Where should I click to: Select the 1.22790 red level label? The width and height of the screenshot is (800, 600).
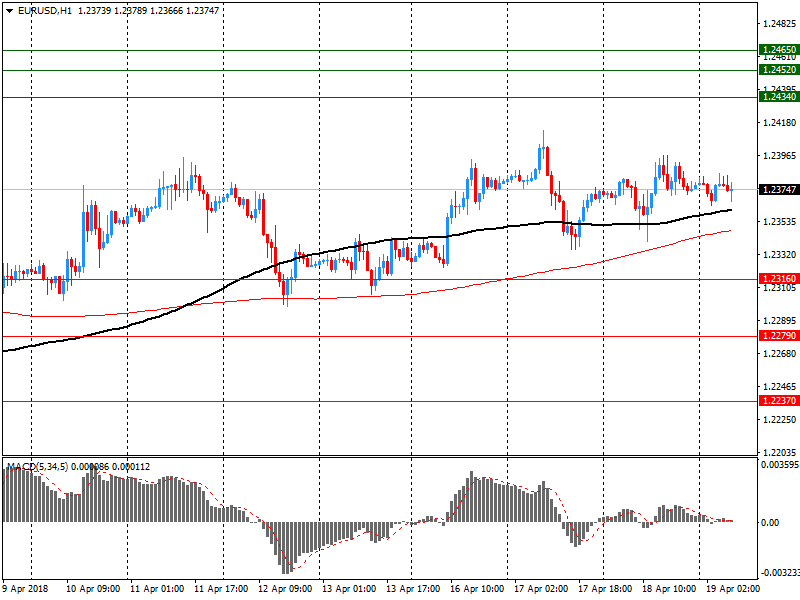point(779,336)
